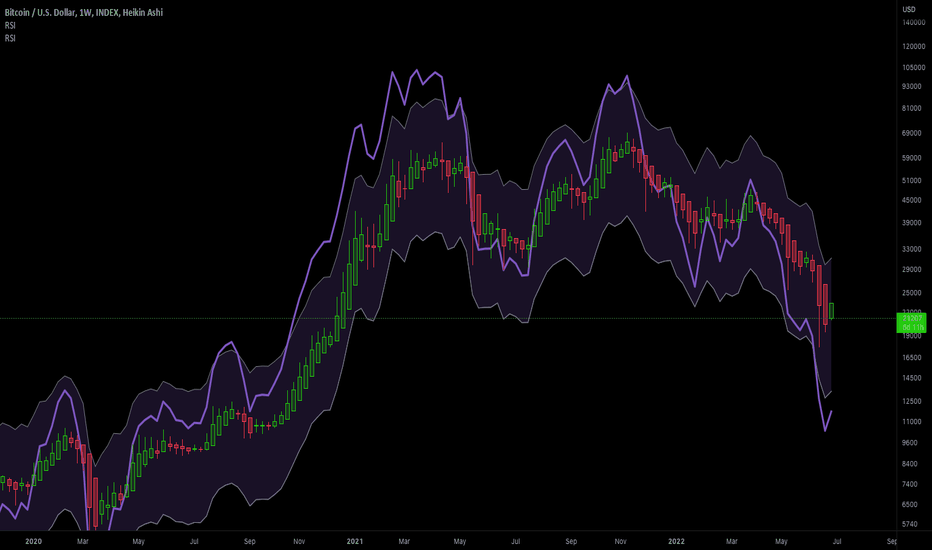This screenshot has height=550, width=932.
Task: Click the USD currency label on price axis
Action: (x=909, y=9)
